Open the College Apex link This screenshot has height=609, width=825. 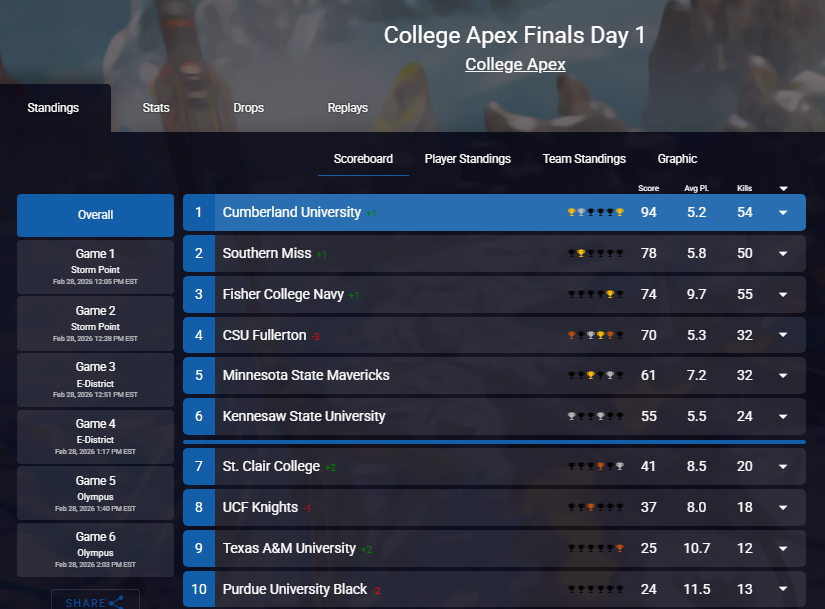click(x=515, y=64)
